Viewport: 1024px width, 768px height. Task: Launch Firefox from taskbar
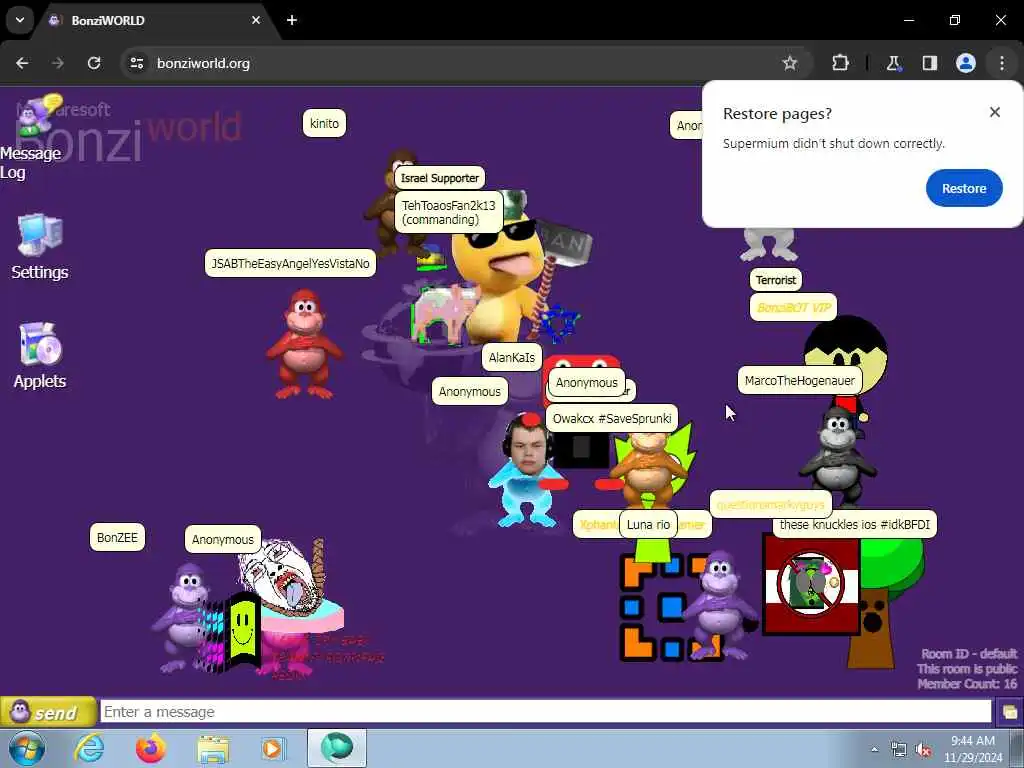point(151,748)
